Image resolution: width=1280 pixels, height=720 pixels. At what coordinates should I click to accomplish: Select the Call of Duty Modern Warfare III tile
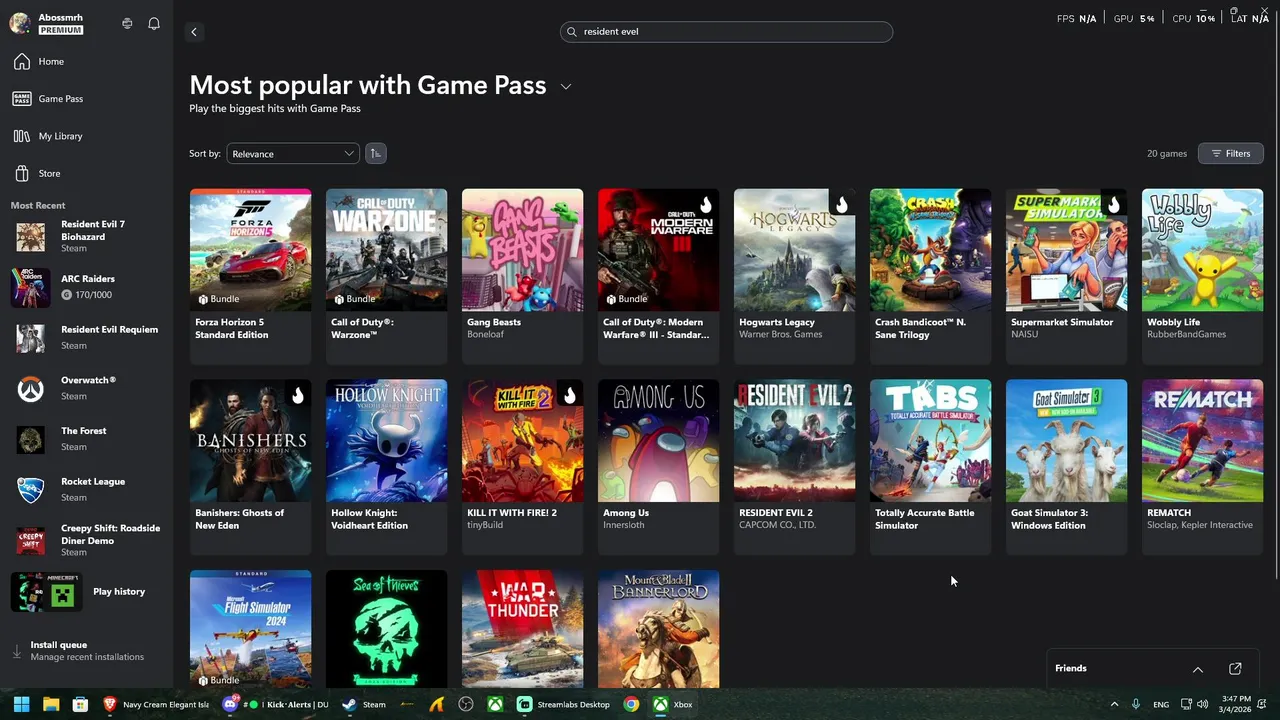[658, 276]
